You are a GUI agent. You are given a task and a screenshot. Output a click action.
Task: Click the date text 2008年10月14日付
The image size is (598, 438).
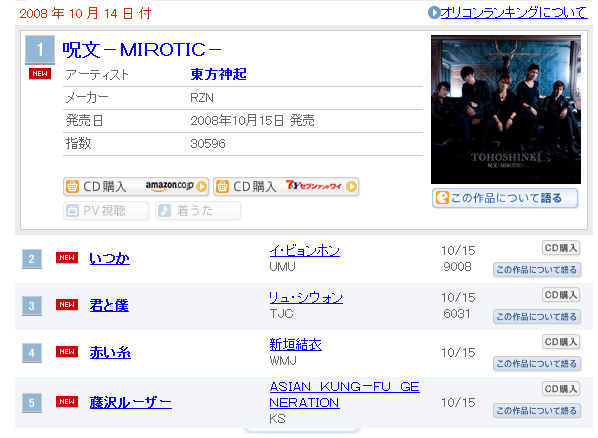coord(85,14)
